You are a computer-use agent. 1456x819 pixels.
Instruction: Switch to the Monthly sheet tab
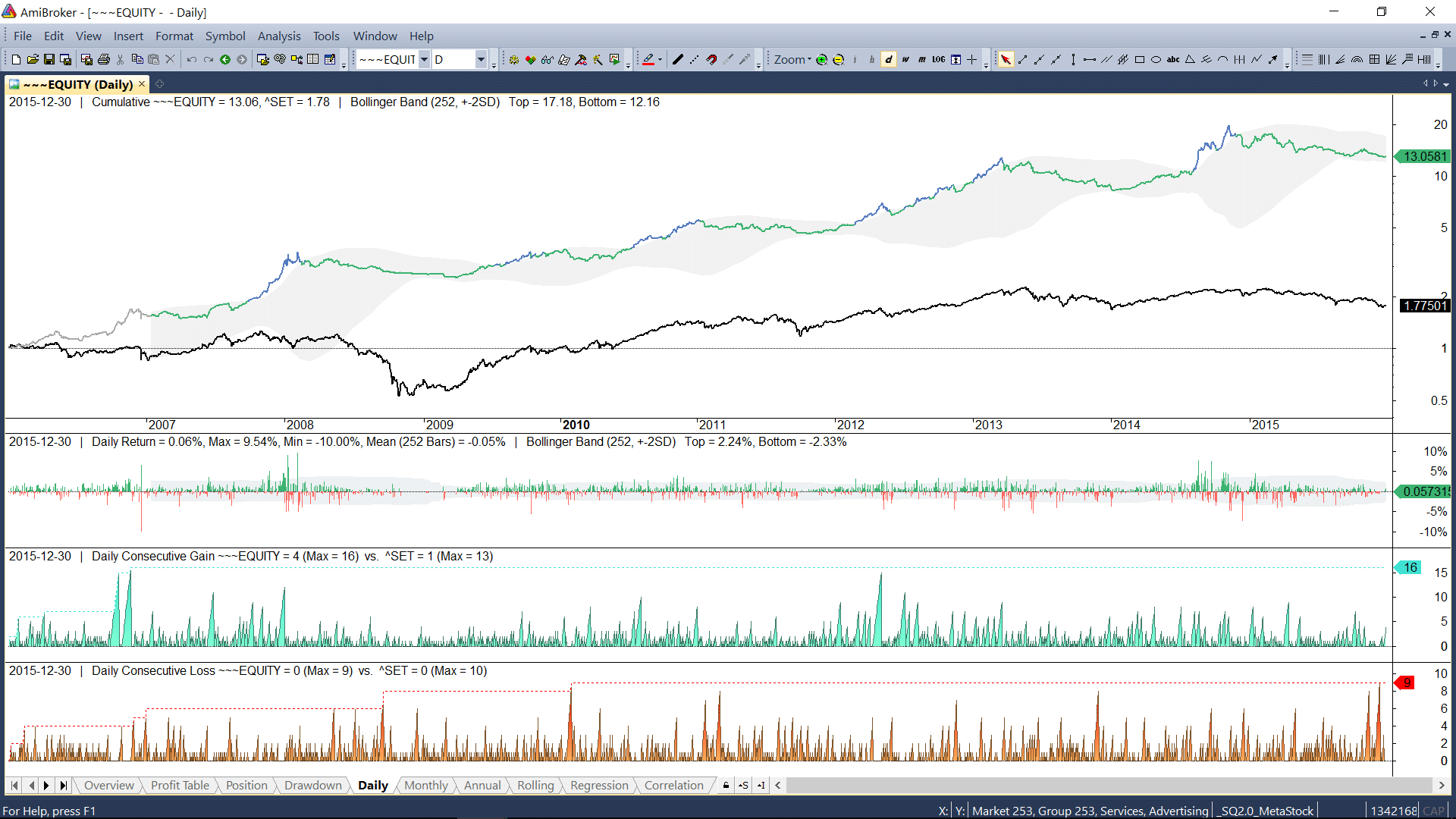pyautogui.click(x=425, y=786)
